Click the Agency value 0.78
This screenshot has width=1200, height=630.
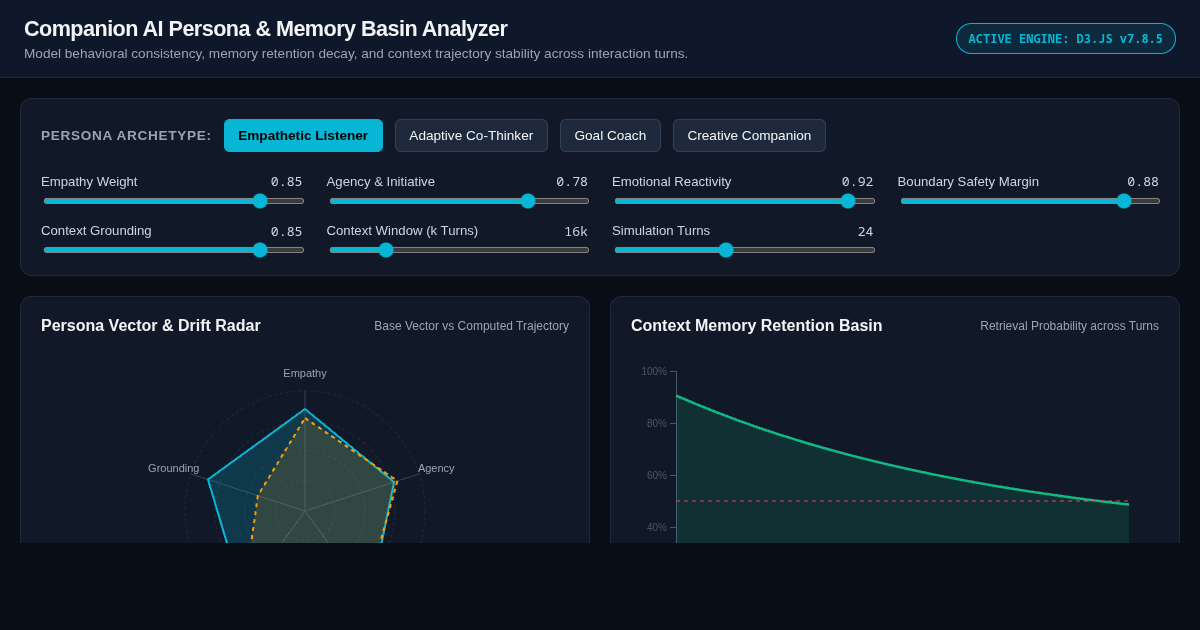572,182
